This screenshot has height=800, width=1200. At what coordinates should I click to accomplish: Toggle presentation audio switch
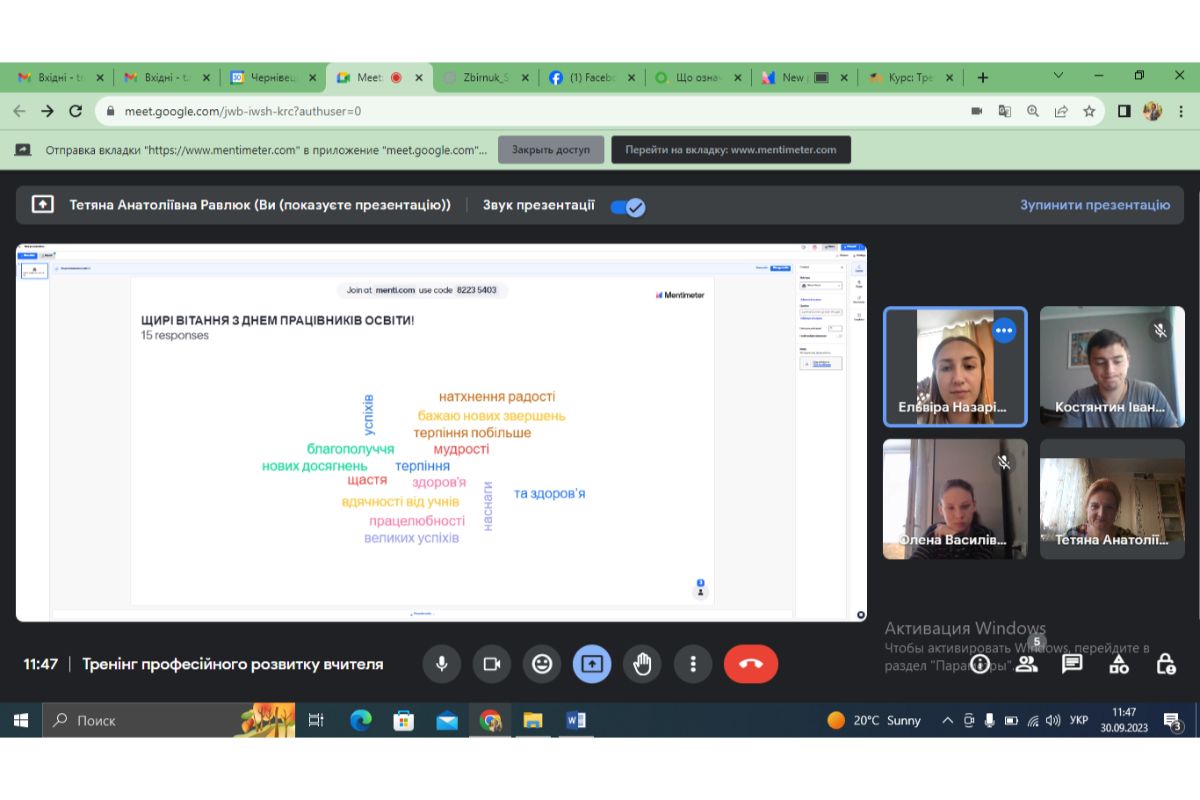pyautogui.click(x=628, y=206)
